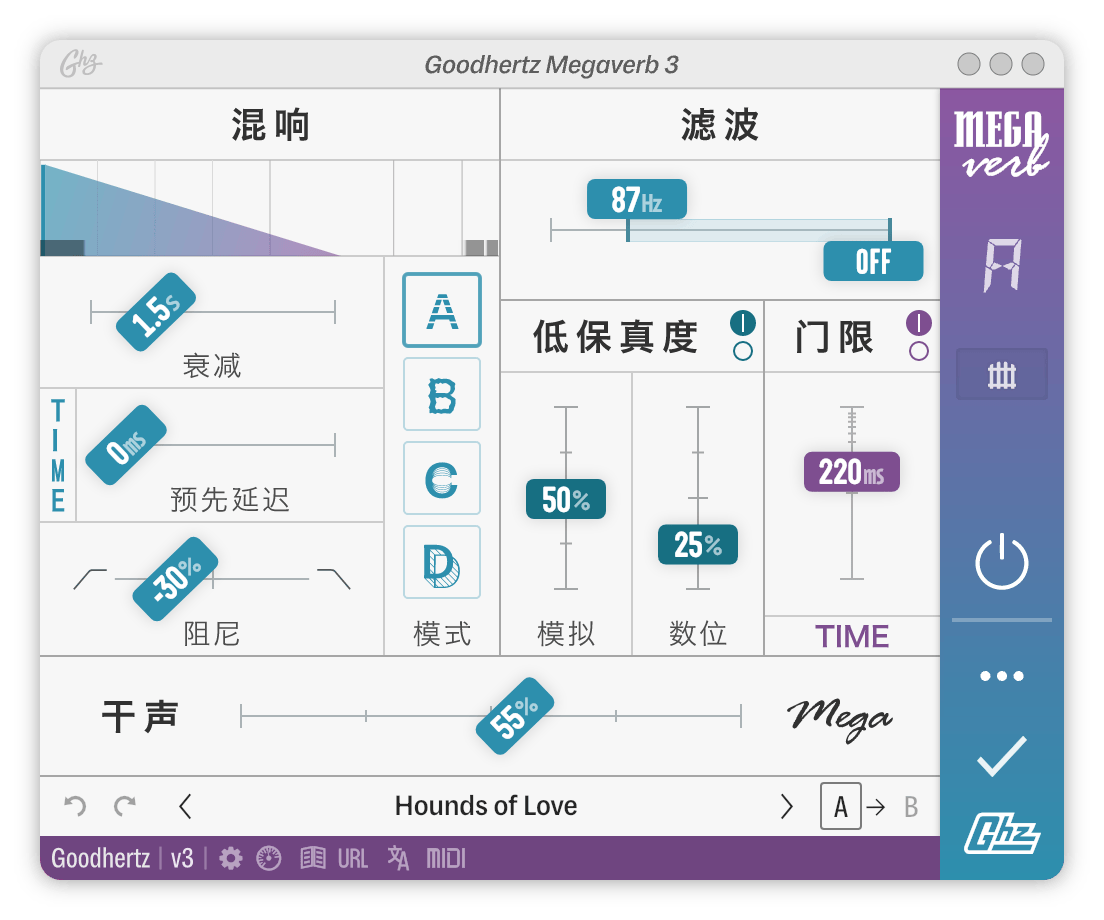The height and width of the screenshot is (920, 1104).
Task: Click the 低保真度 section title
Action: (x=615, y=337)
